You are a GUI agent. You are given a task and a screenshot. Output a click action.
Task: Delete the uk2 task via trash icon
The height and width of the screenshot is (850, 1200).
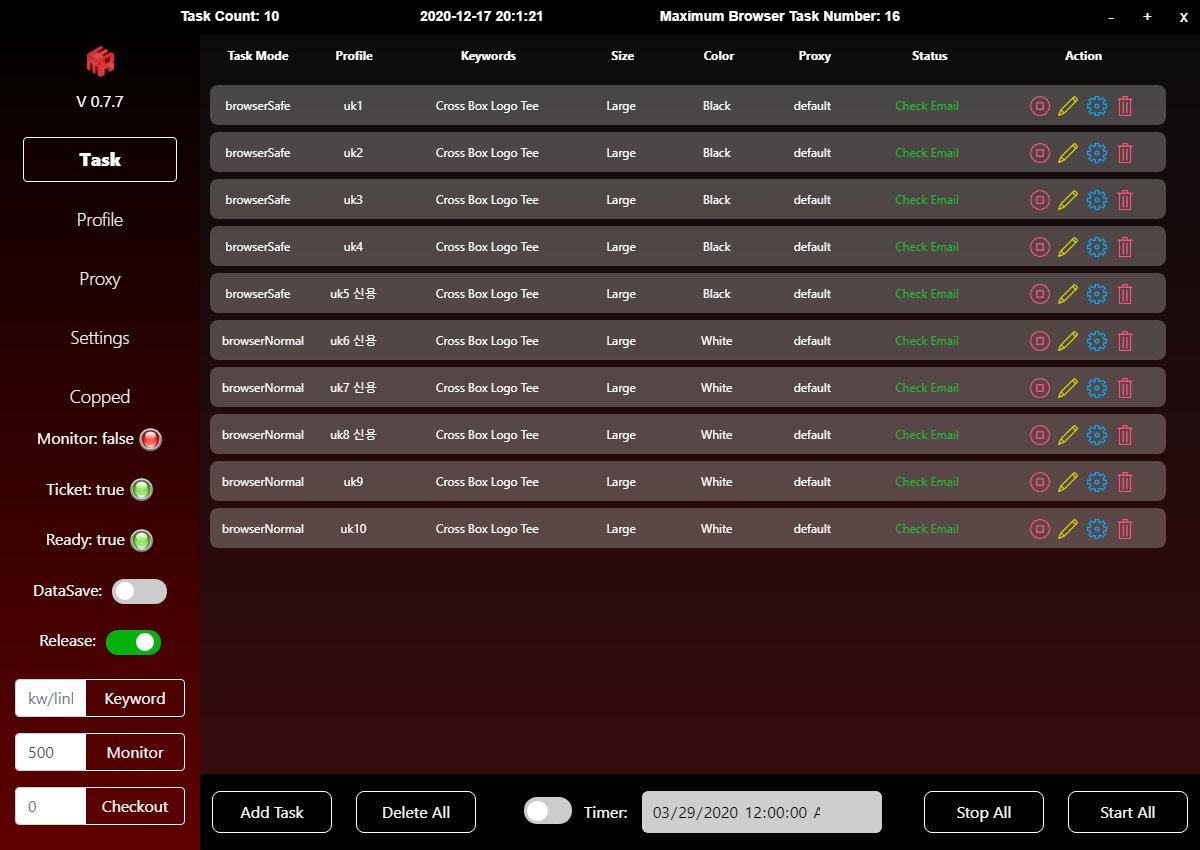(x=1125, y=153)
